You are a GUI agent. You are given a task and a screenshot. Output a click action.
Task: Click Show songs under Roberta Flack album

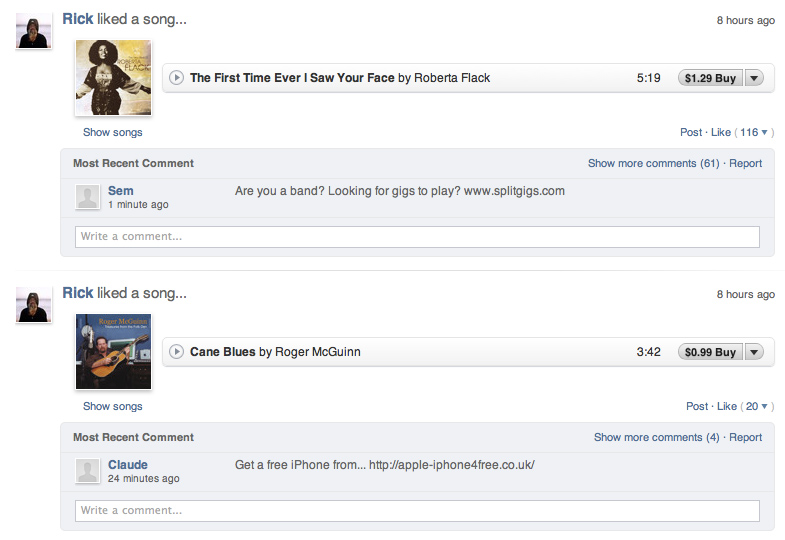pos(113,133)
